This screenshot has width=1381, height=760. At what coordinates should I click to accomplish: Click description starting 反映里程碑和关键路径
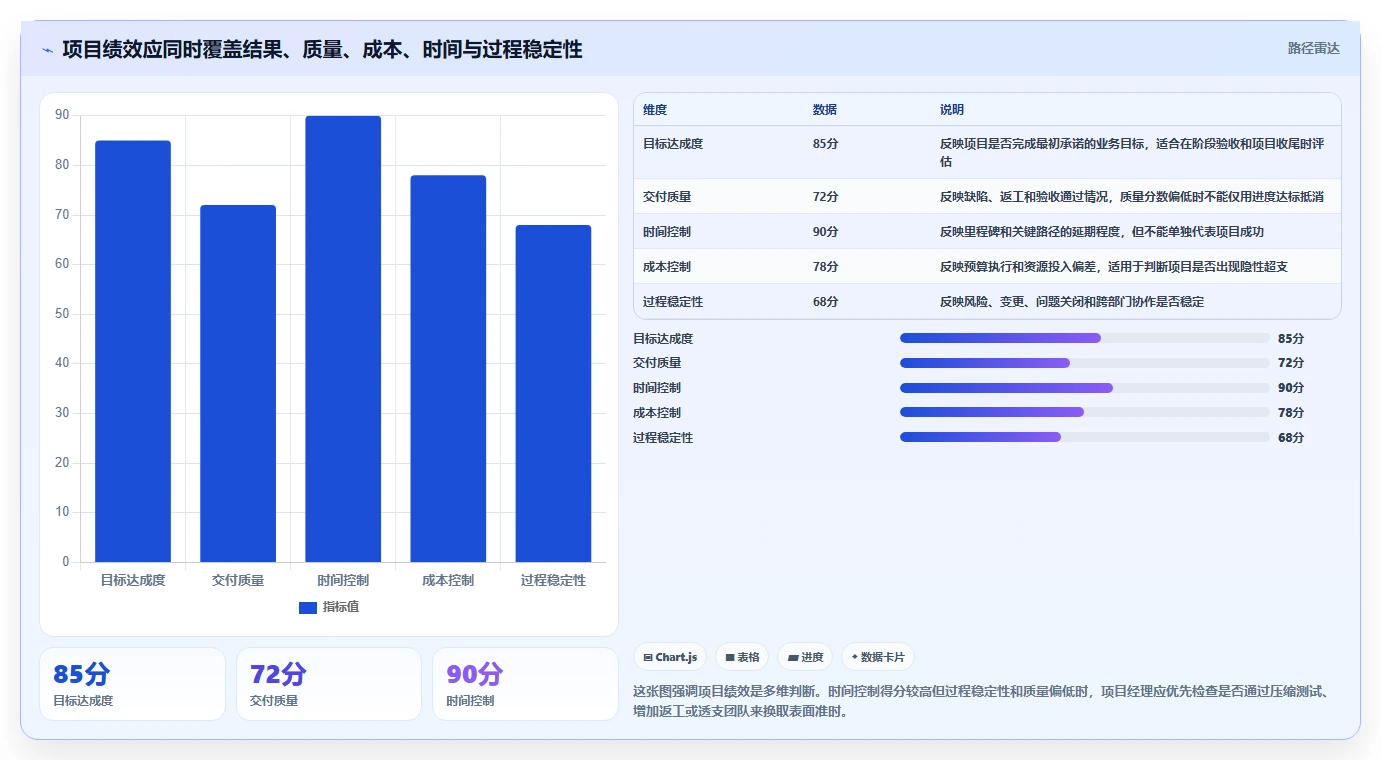1102,232
